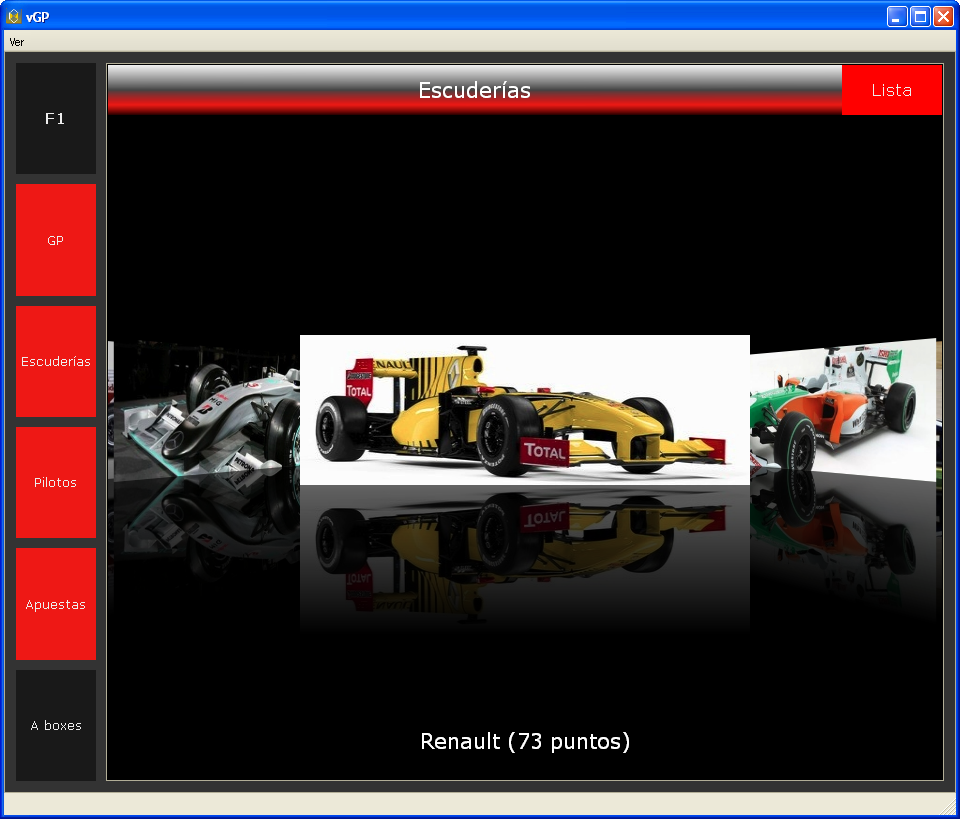Close the vGP window
Image resolution: width=960 pixels, height=819 pixels.
click(x=943, y=17)
